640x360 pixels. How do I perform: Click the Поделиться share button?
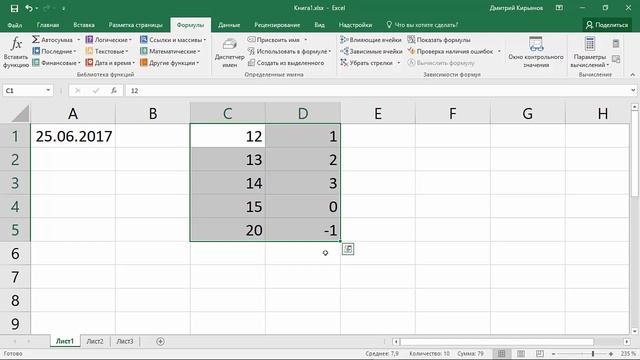tap(607, 25)
